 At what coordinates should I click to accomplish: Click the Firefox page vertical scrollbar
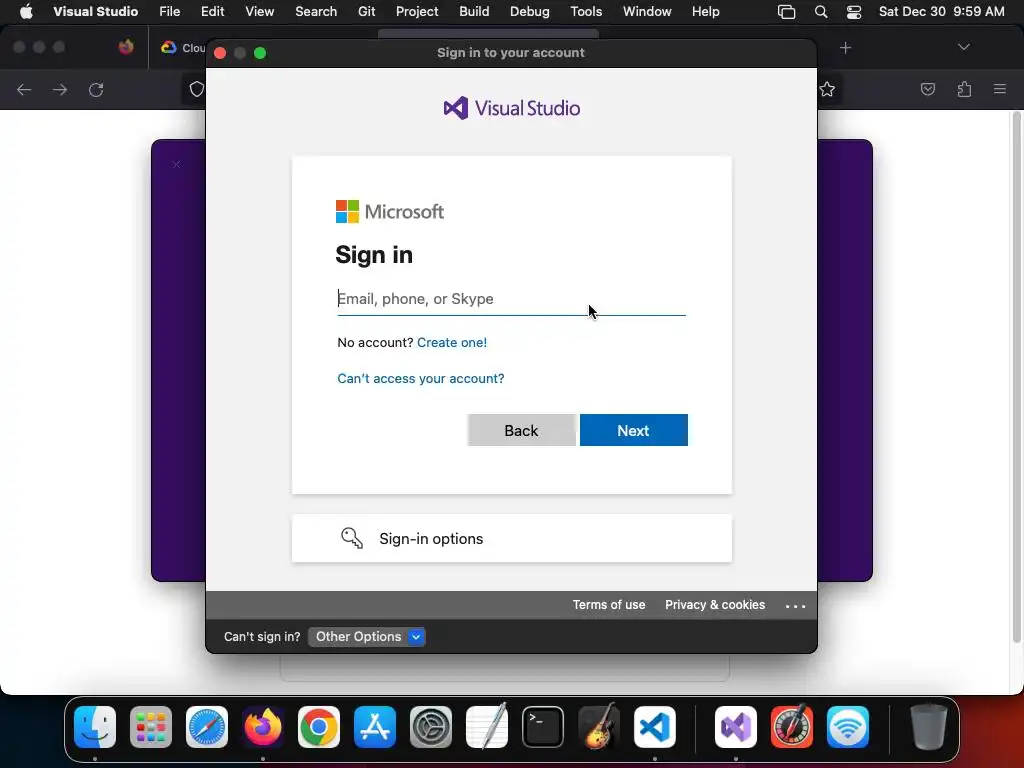(x=1016, y=377)
